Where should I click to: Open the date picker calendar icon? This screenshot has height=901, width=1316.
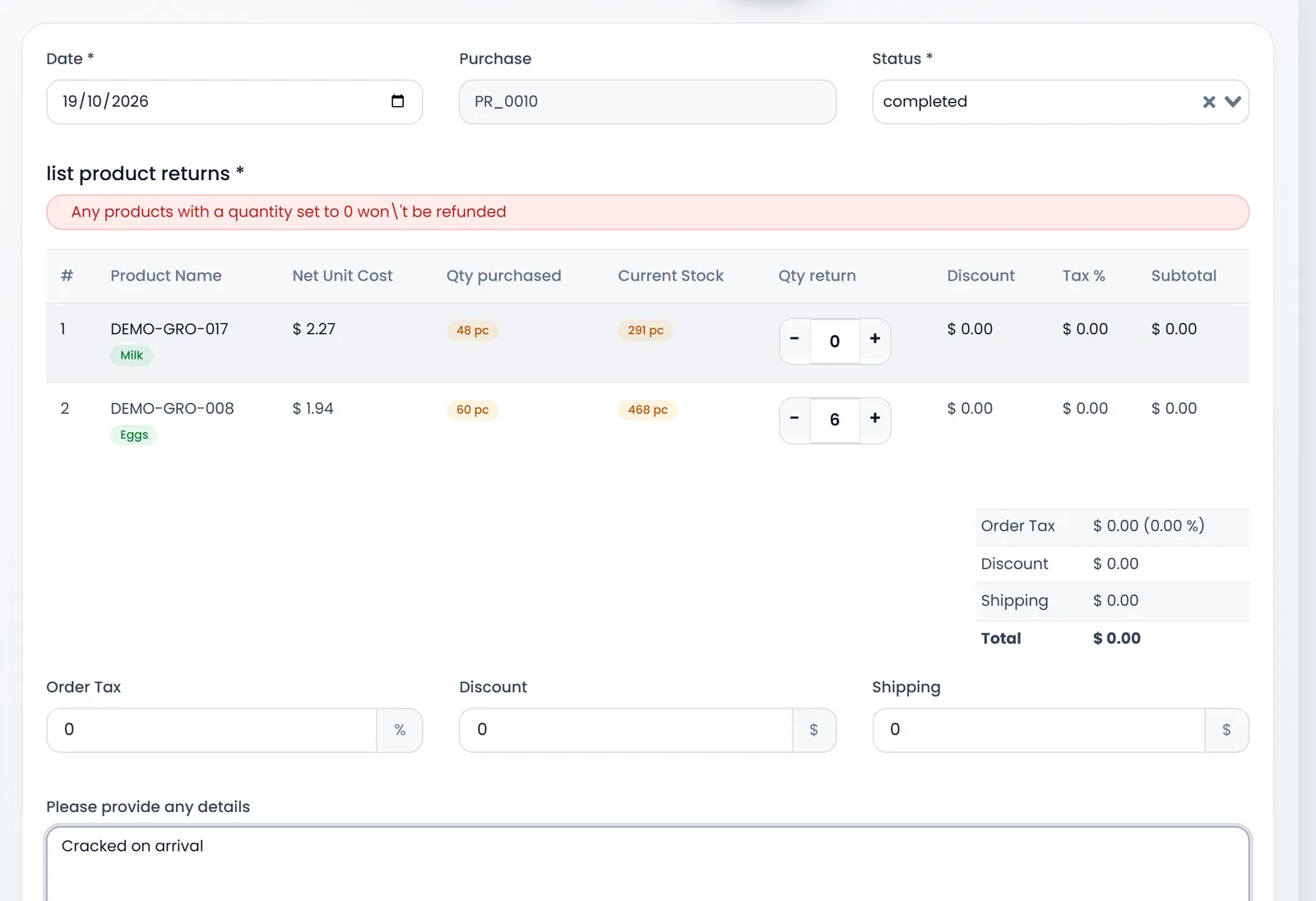397,101
